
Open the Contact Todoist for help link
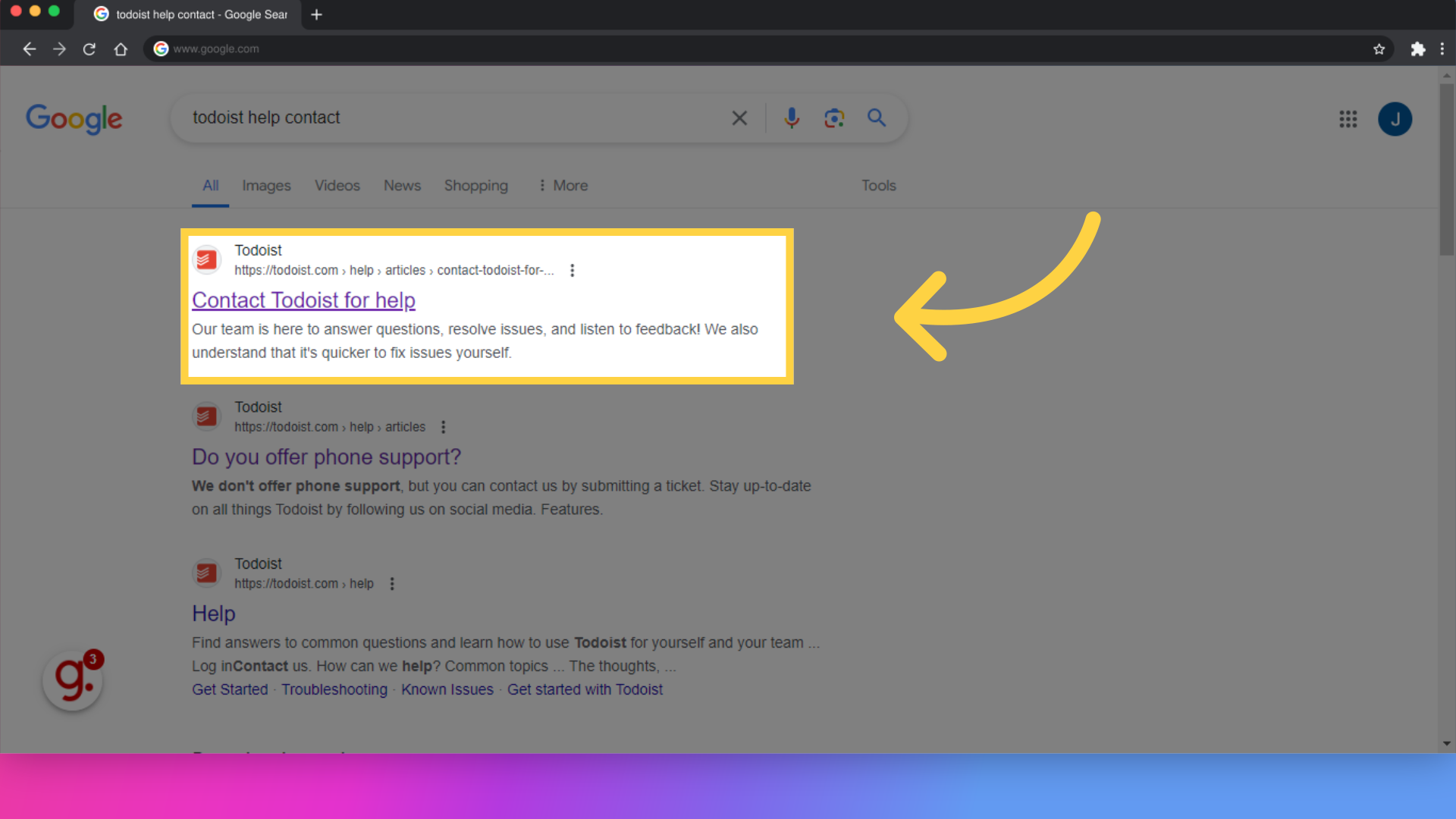(x=303, y=299)
